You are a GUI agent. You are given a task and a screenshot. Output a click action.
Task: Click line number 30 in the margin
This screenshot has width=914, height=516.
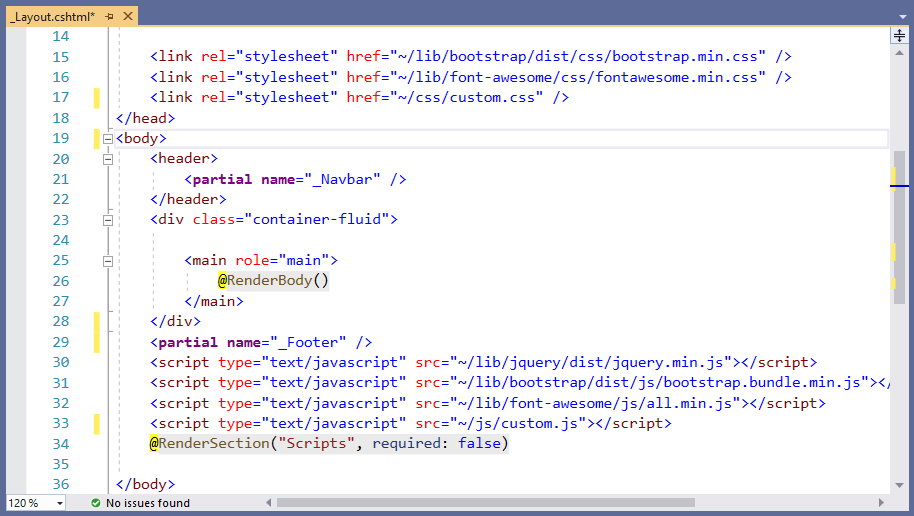[x=60, y=362]
